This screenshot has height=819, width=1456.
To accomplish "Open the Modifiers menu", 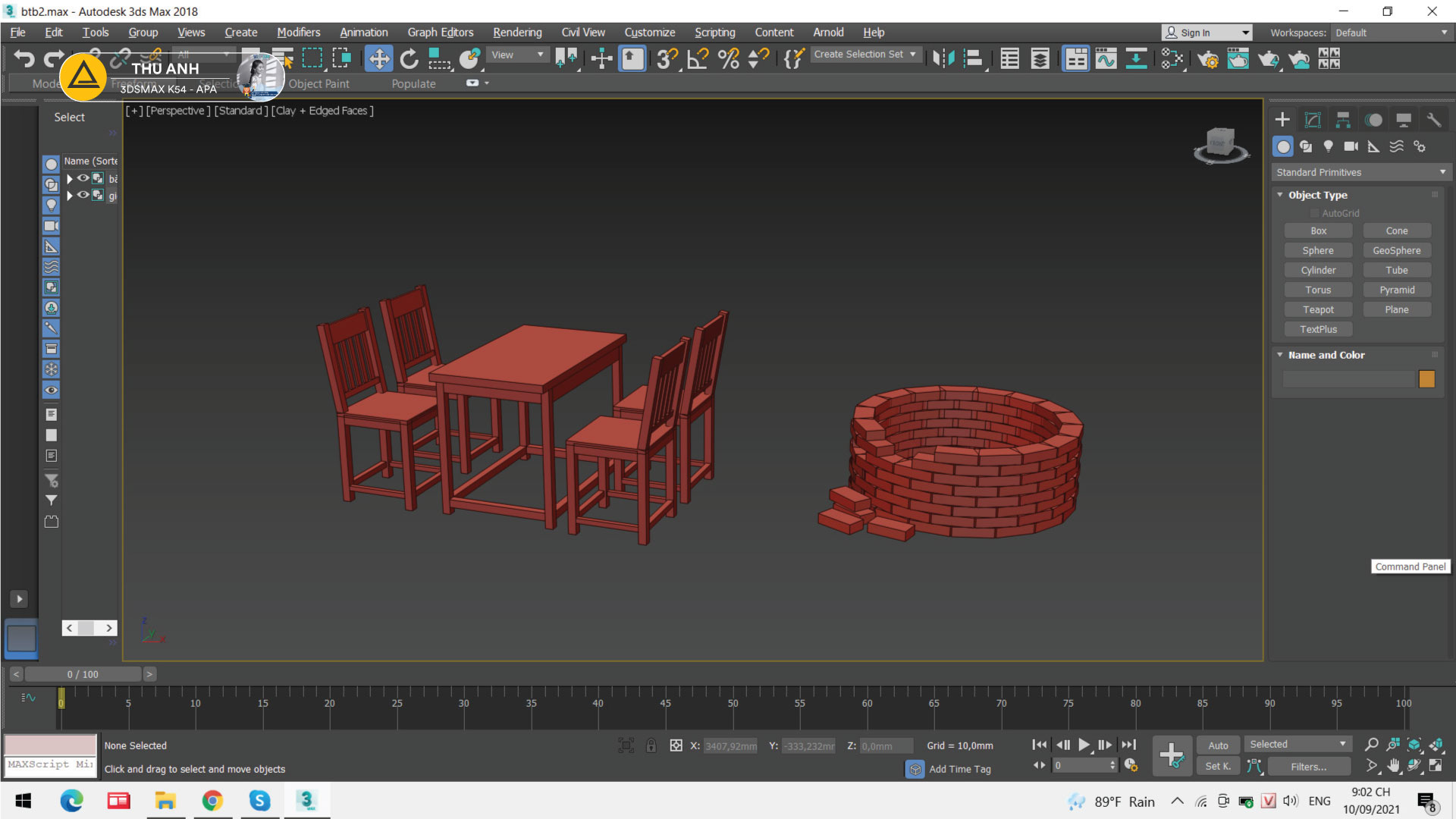I will tap(298, 32).
